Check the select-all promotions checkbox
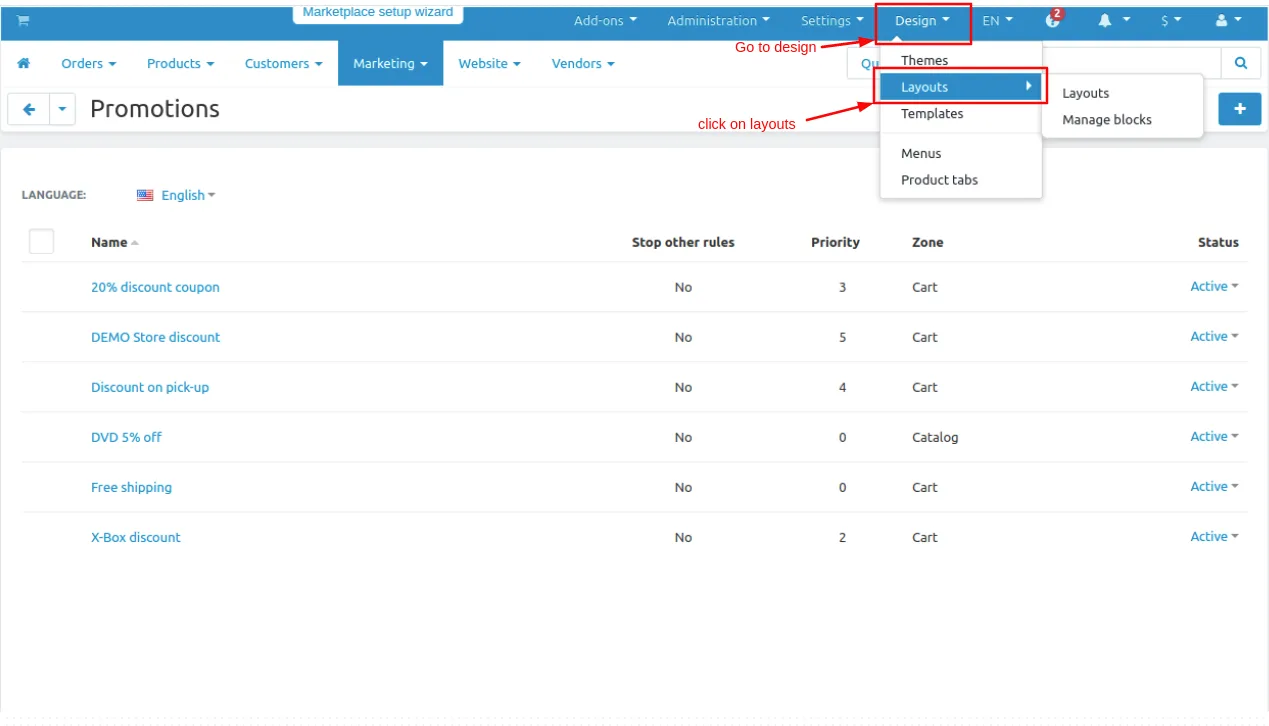The image size is (1269, 726). tap(41, 241)
